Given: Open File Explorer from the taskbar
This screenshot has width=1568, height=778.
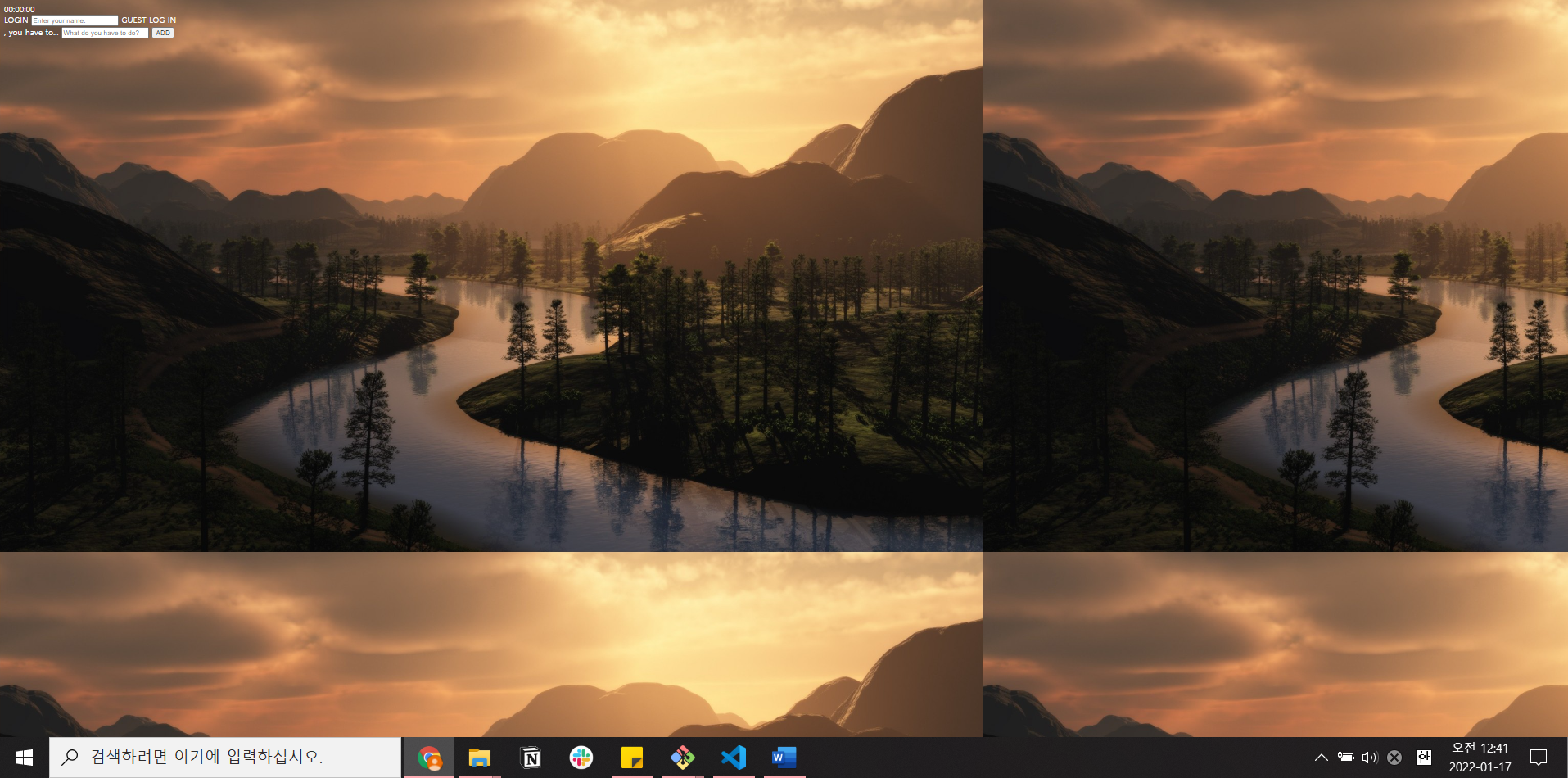Looking at the screenshot, I should pyautogui.click(x=480, y=758).
